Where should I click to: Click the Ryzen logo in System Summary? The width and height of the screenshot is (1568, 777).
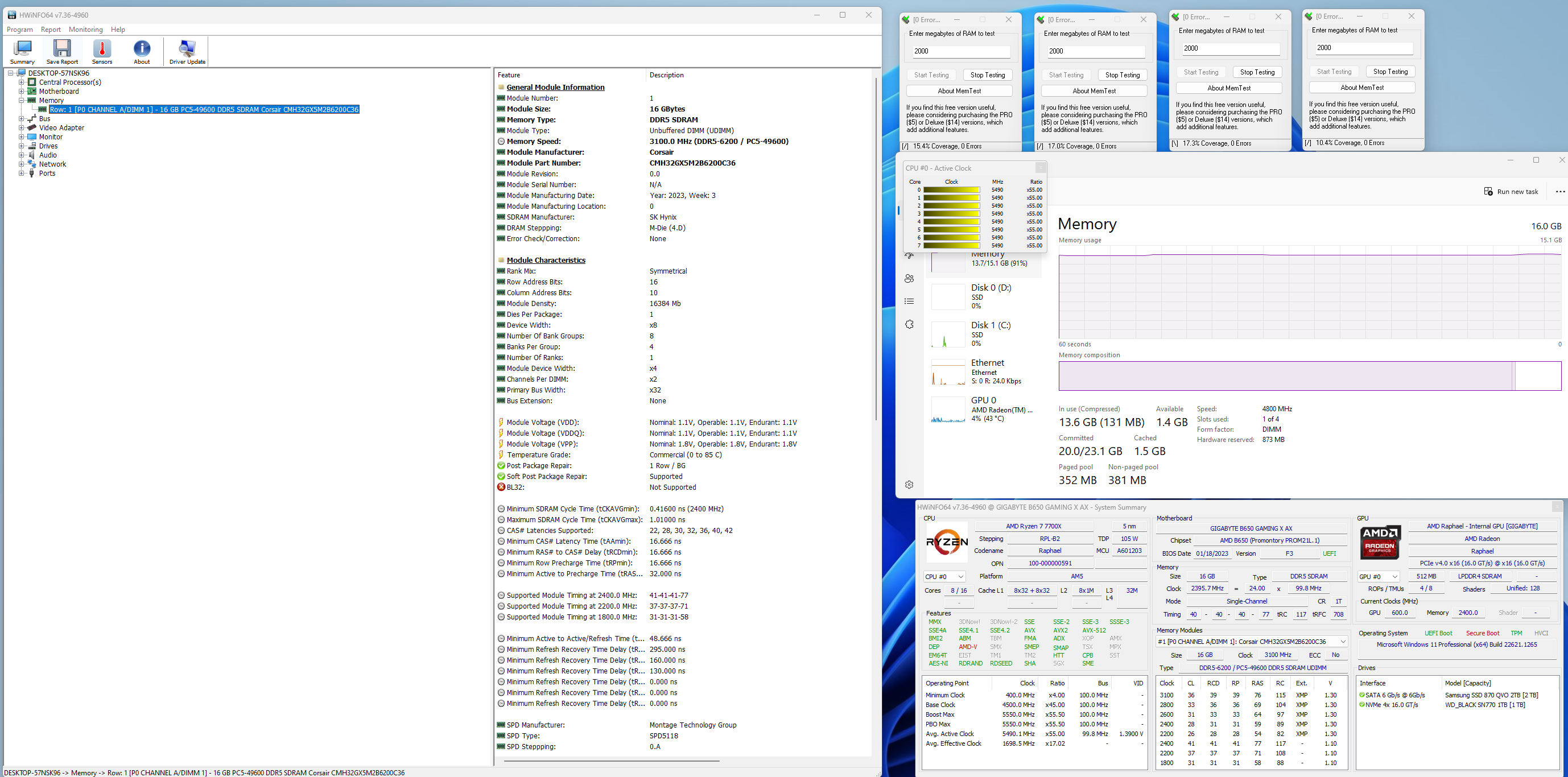(947, 542)
